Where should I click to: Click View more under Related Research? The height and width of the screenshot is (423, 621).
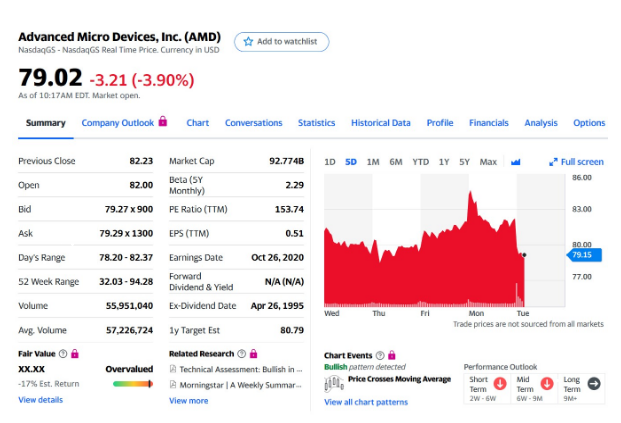pyautogui.click(x=188, y=400)
